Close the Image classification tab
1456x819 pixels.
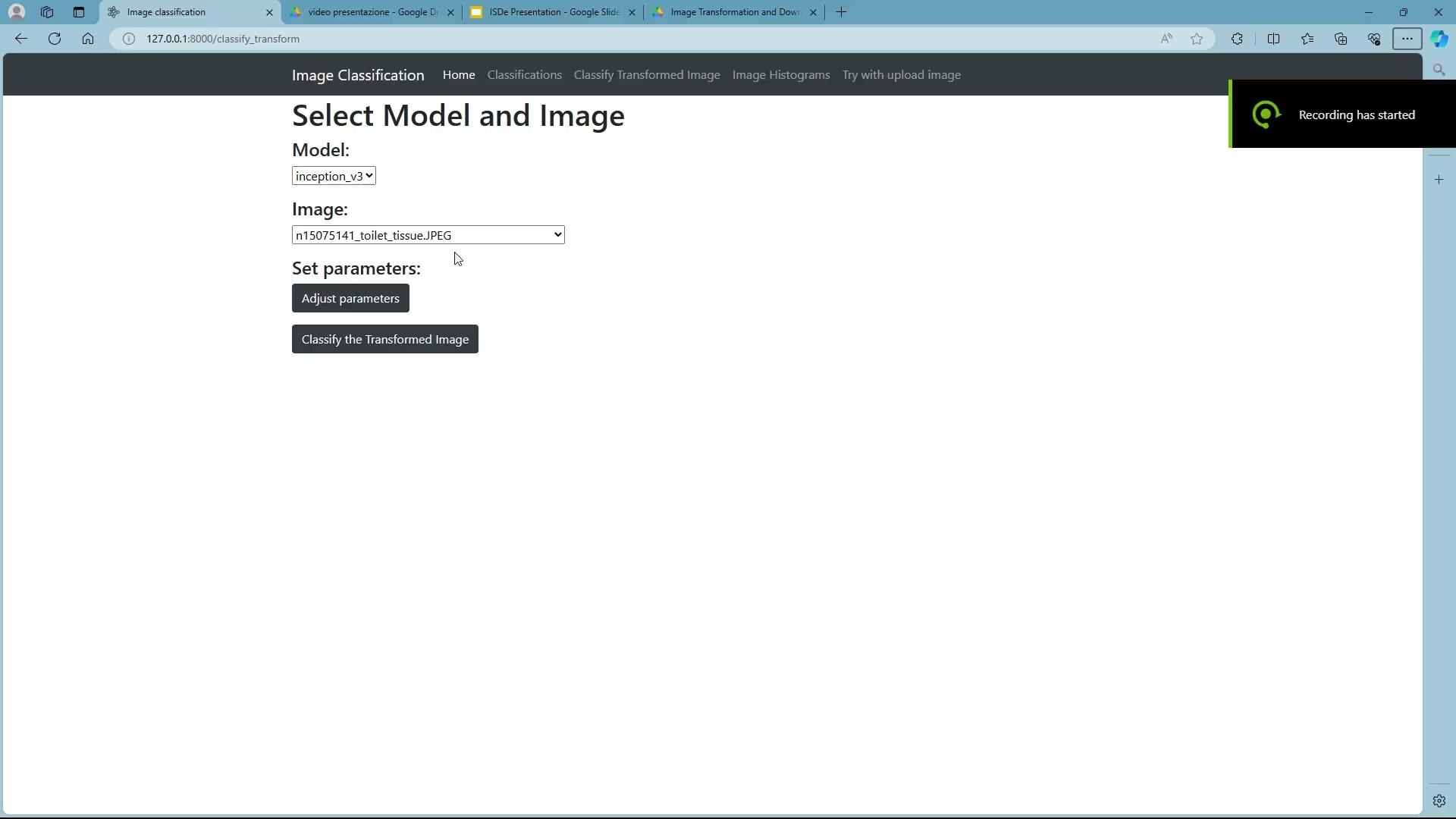[269, 12]
